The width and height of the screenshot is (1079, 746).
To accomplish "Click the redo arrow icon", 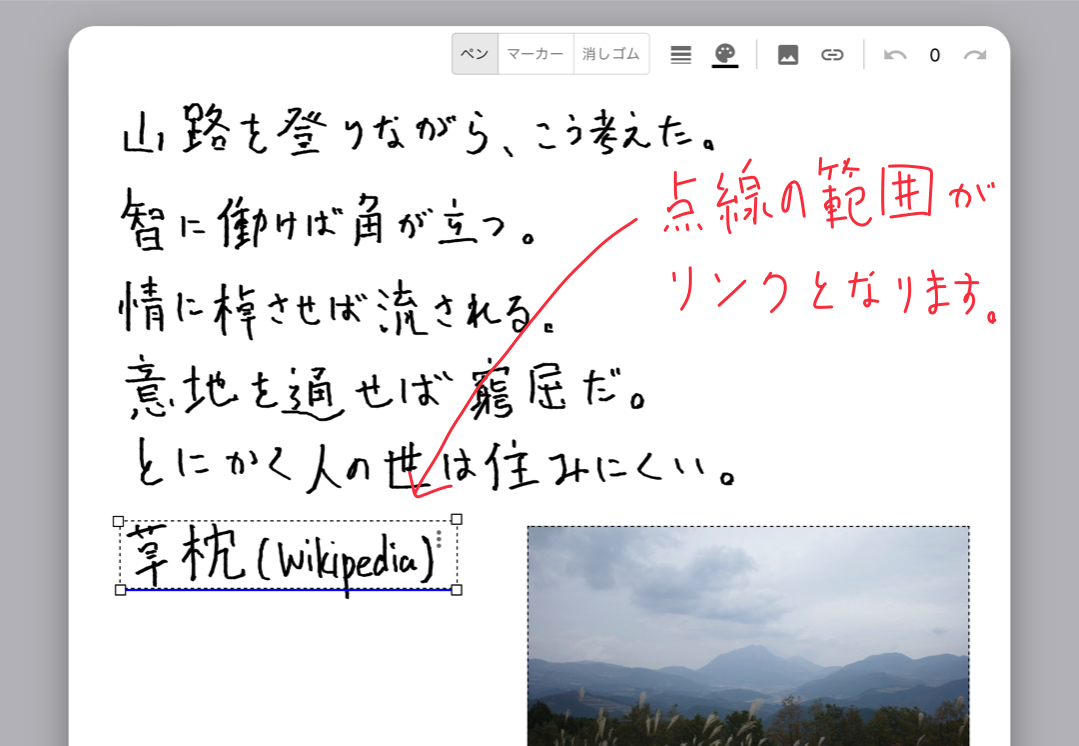I will (x=975, y=55).
